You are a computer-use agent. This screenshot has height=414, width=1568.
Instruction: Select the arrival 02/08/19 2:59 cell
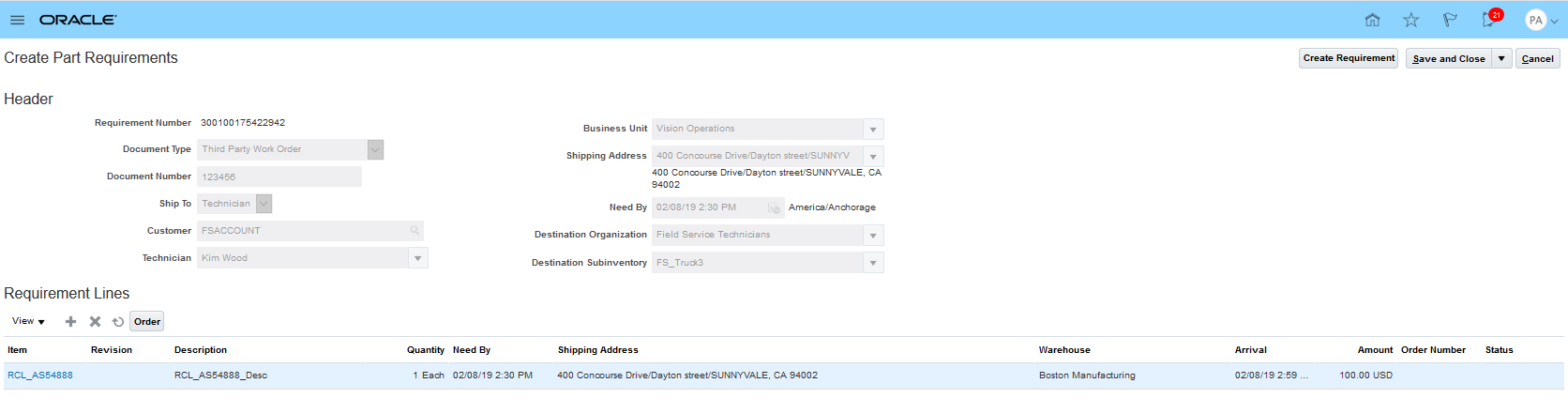click(x=1272, y=376)
